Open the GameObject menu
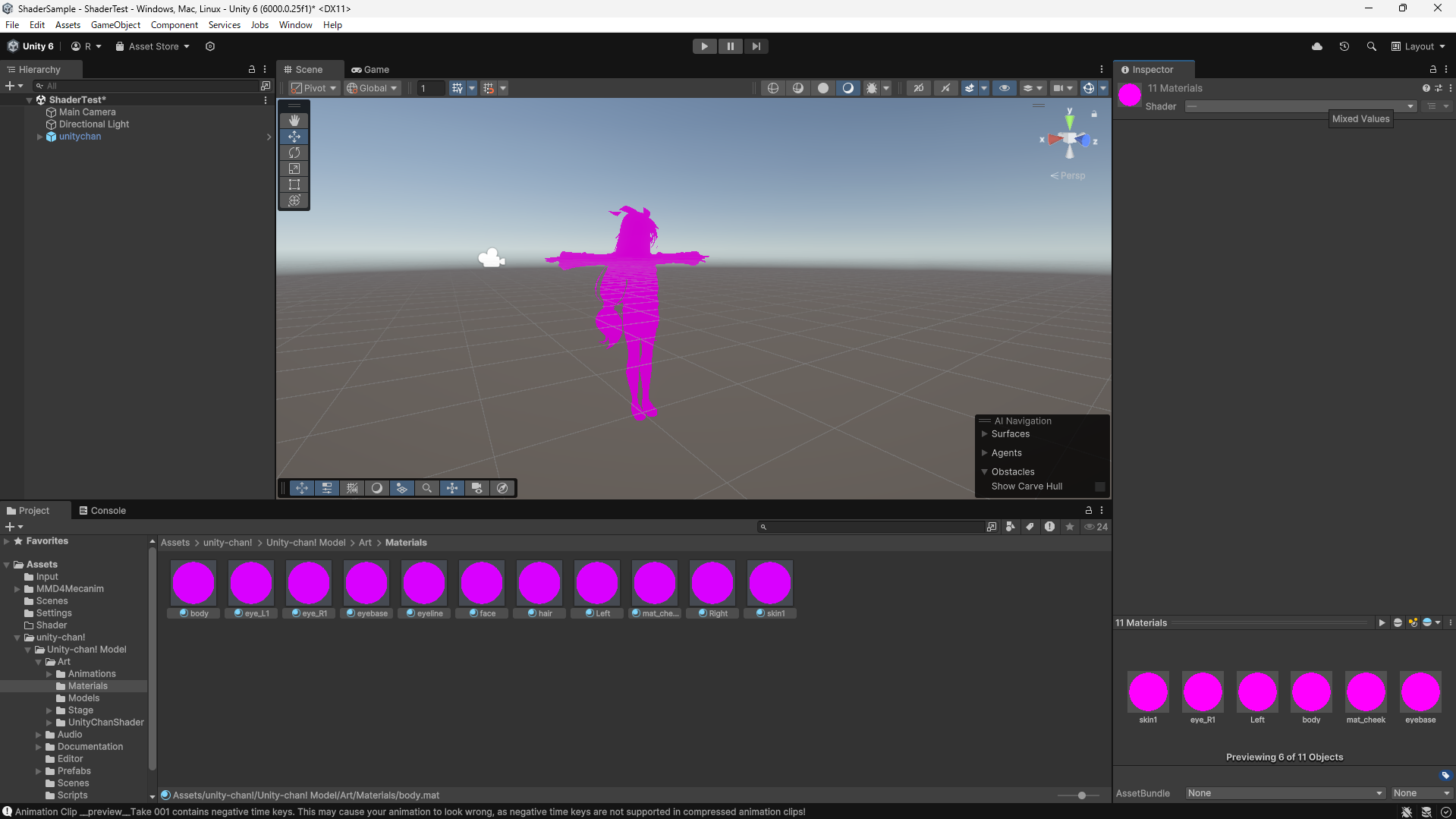Image resolution: width=1456 pixels, height=819 pixels. coord(115,24)
